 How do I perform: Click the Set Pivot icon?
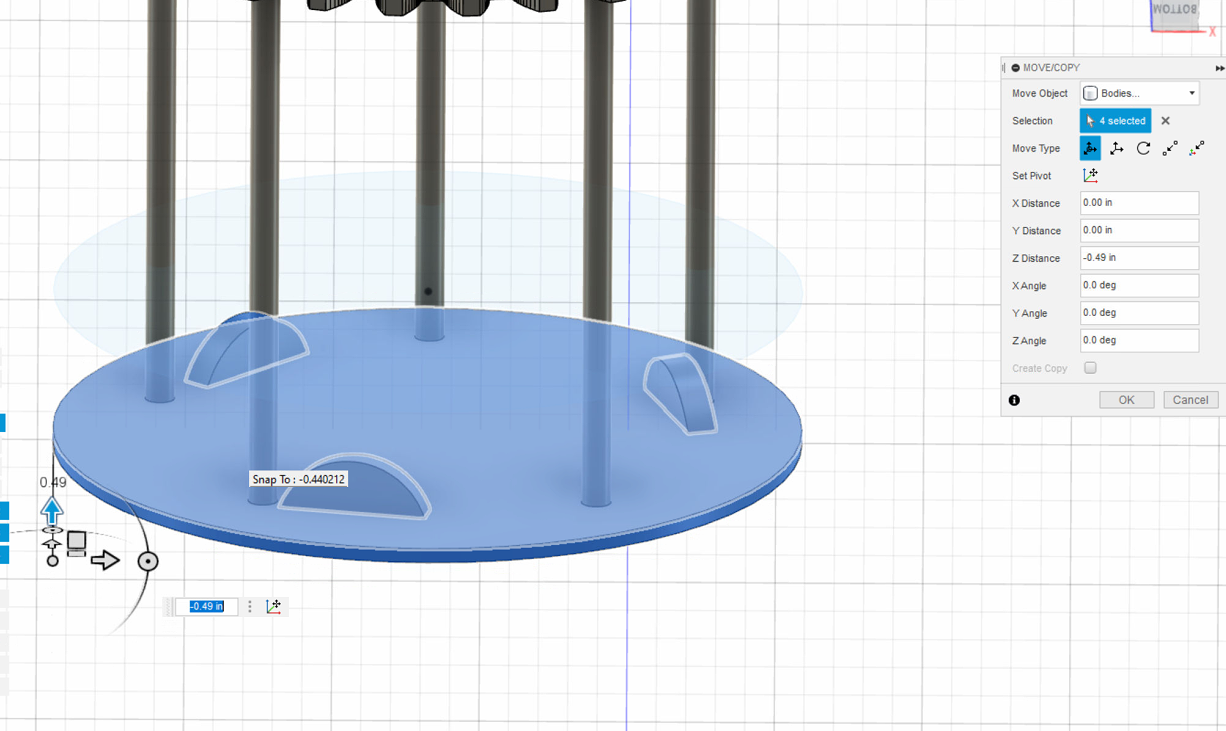click(1091, 175)
